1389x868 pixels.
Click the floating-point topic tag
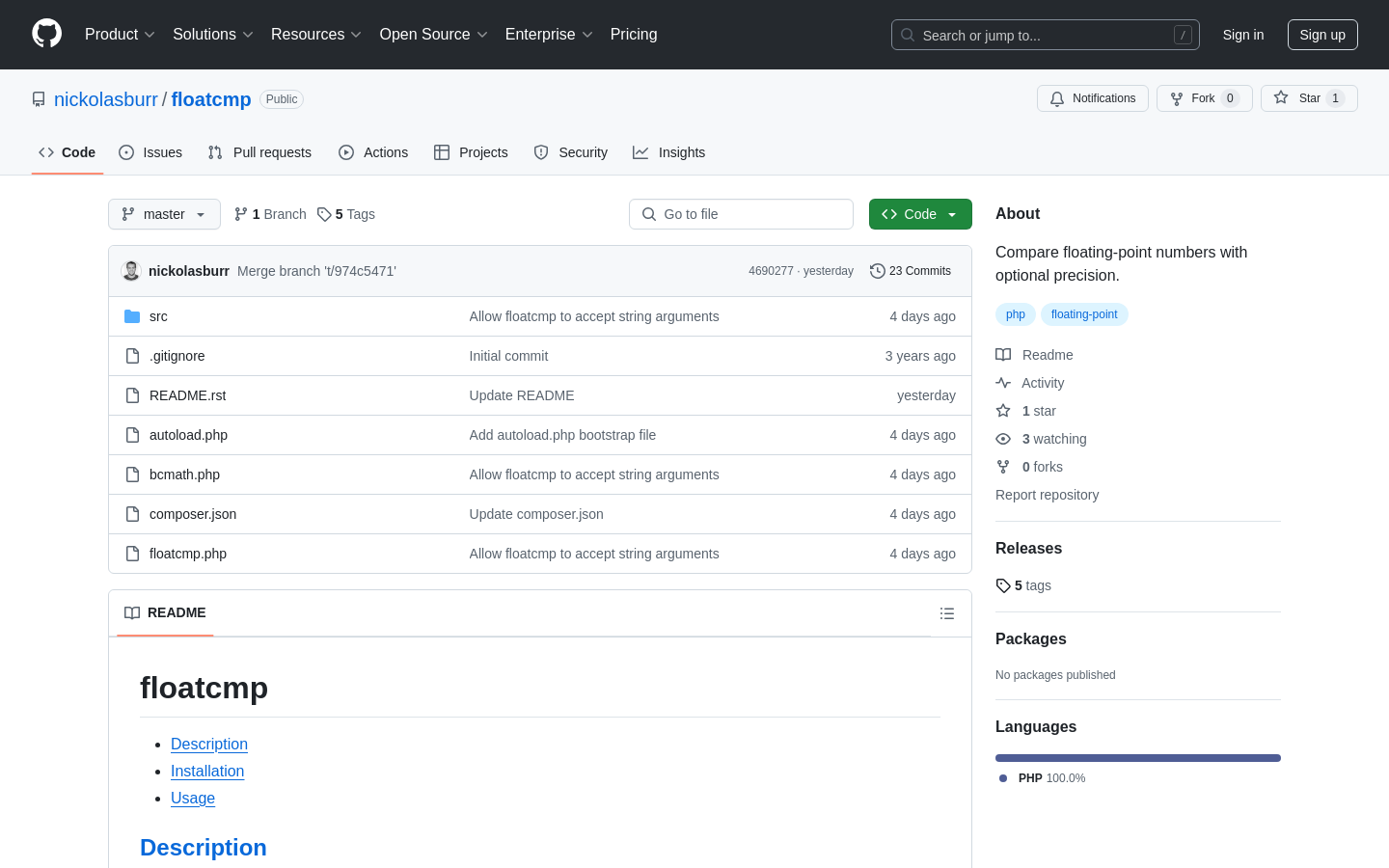point(1084,314)
